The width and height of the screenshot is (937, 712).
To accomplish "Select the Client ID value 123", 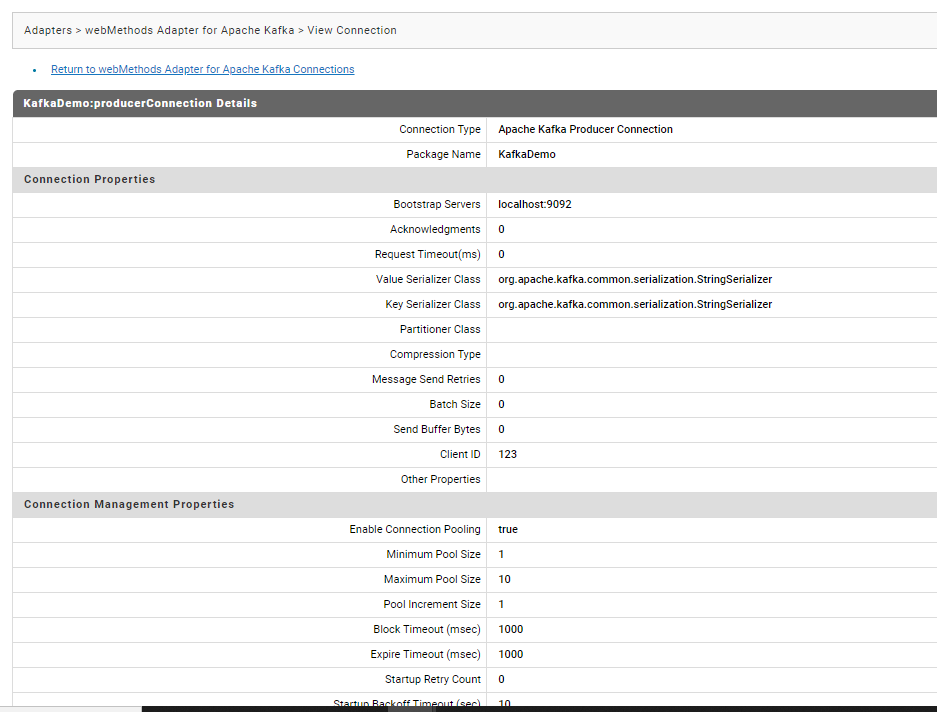I will click(507, 454).
